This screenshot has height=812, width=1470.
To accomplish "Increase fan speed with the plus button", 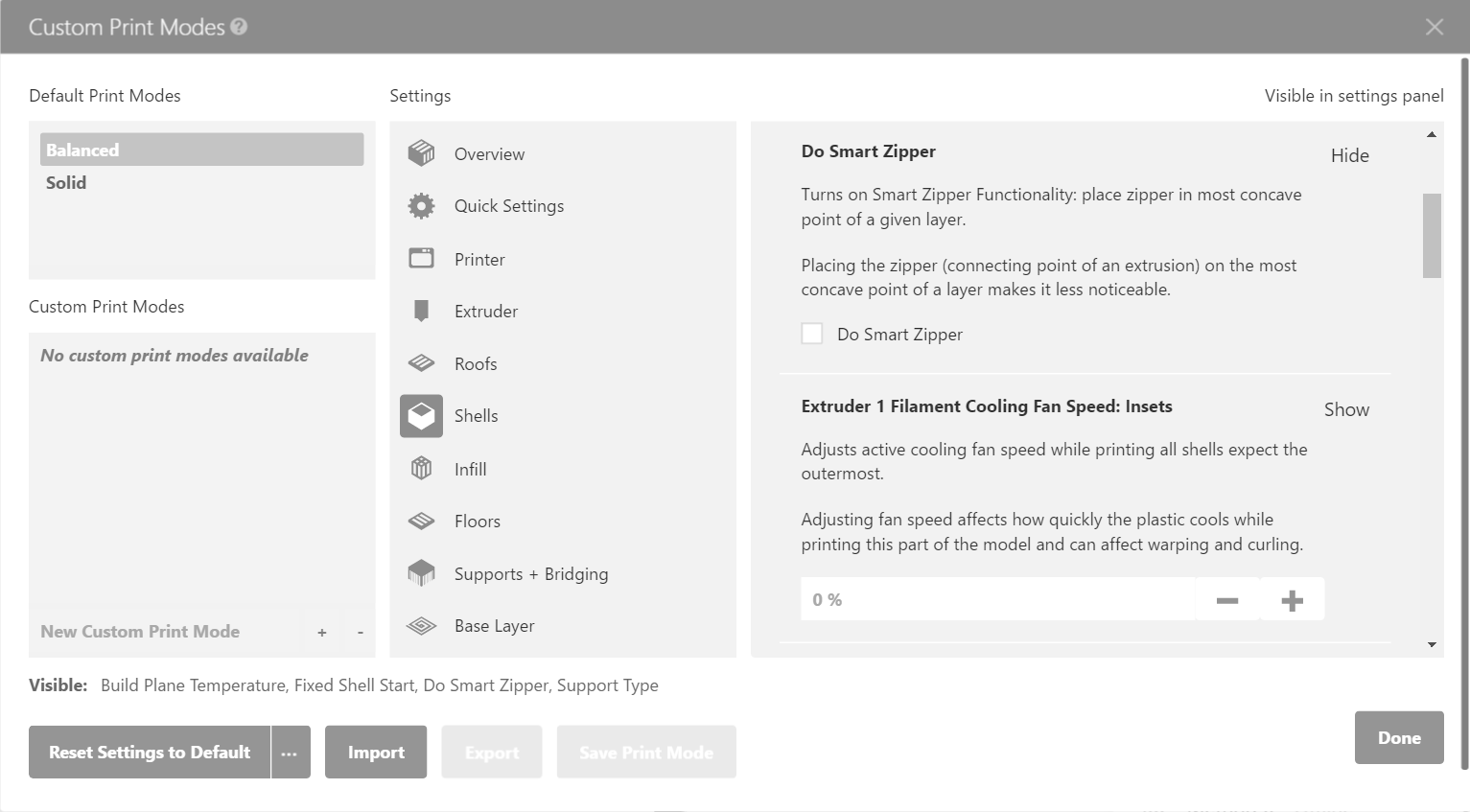I will [1292, 599].
